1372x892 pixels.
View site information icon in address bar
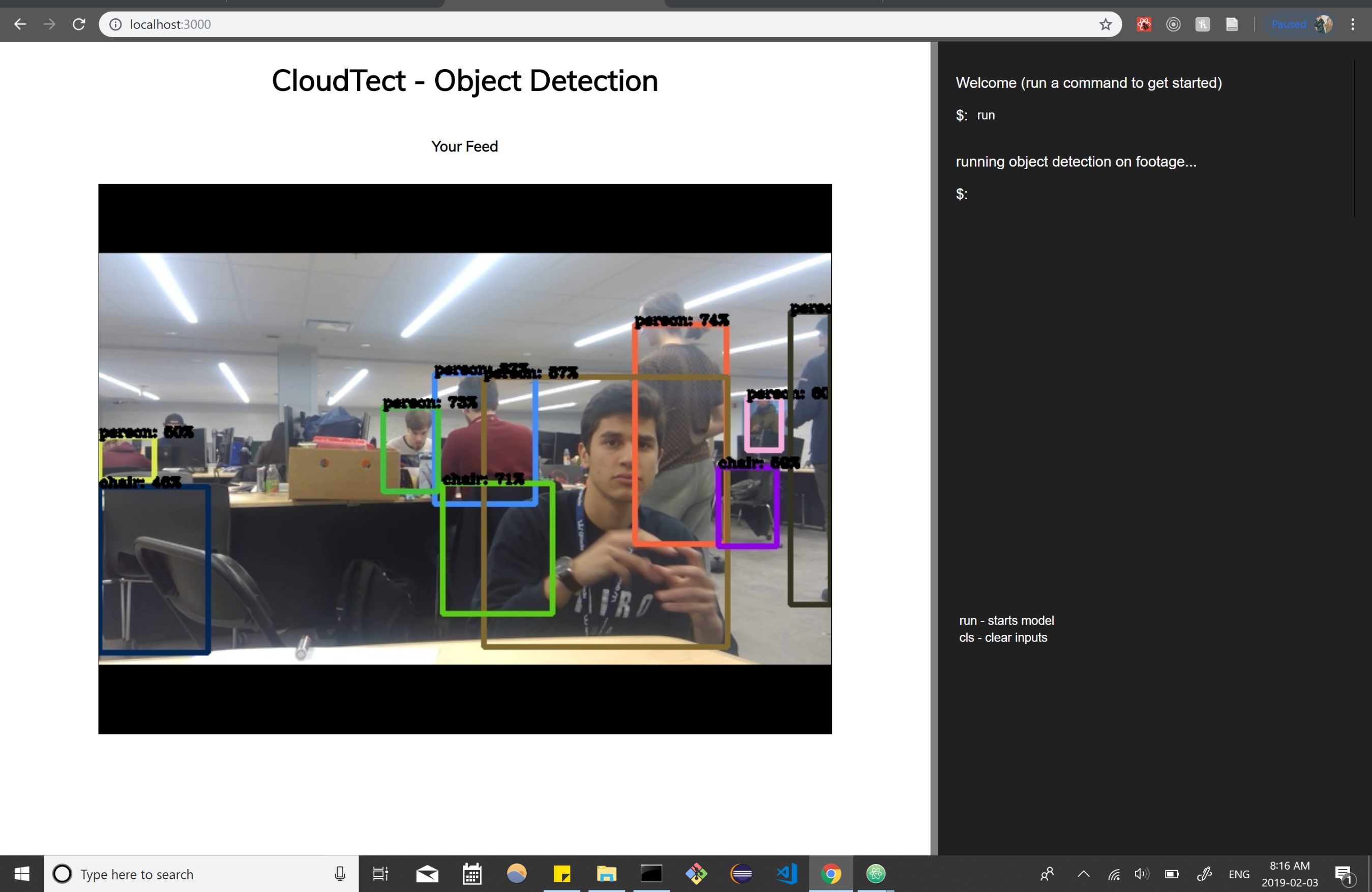(x=116, y=24)
